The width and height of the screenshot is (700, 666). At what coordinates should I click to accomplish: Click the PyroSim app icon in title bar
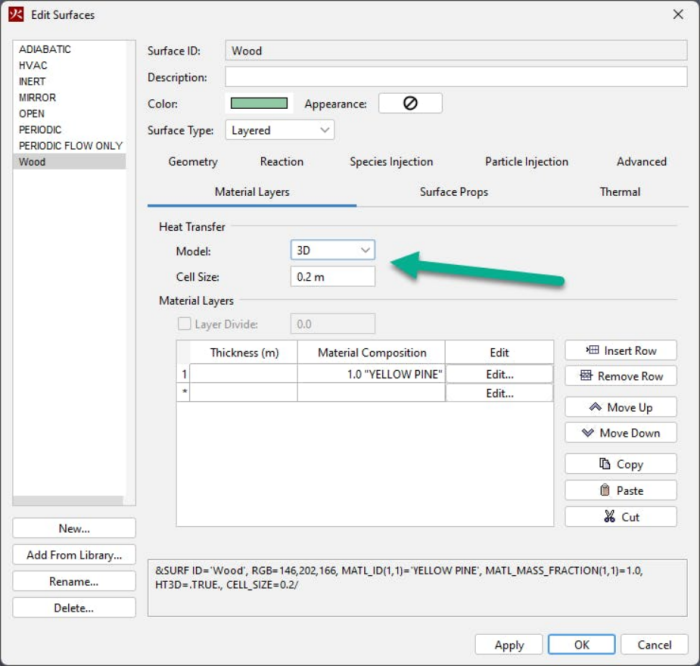click(x=16, y=14)
